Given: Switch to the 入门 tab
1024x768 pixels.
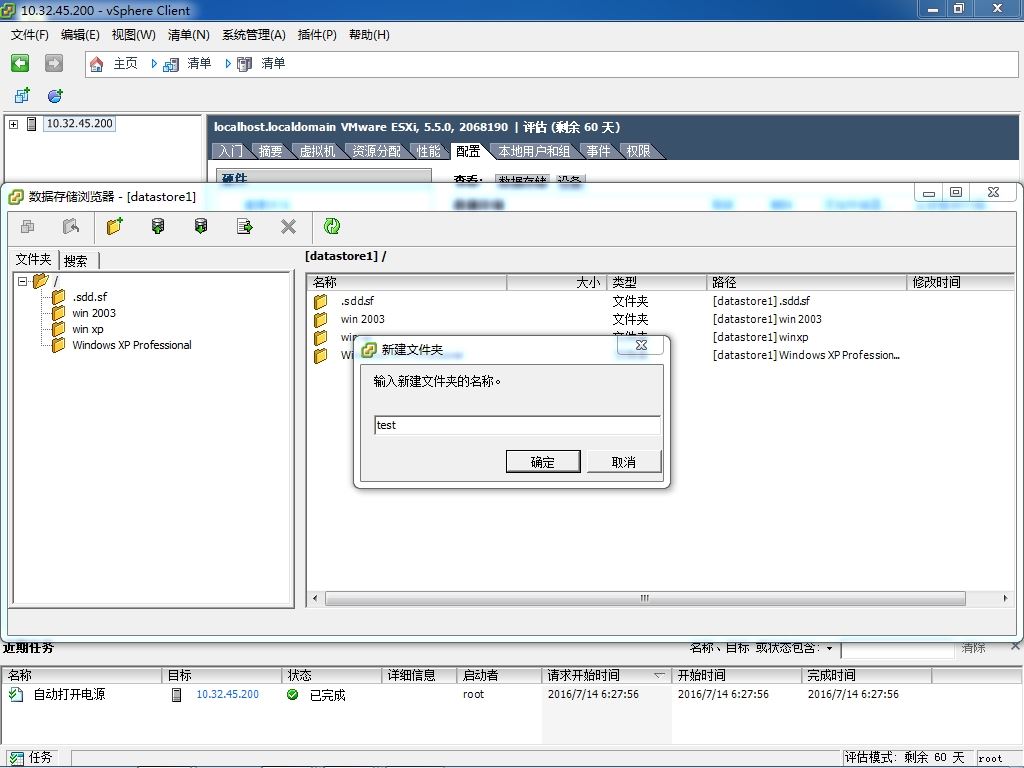Looking at the screenshot, I should pos(231,151).
